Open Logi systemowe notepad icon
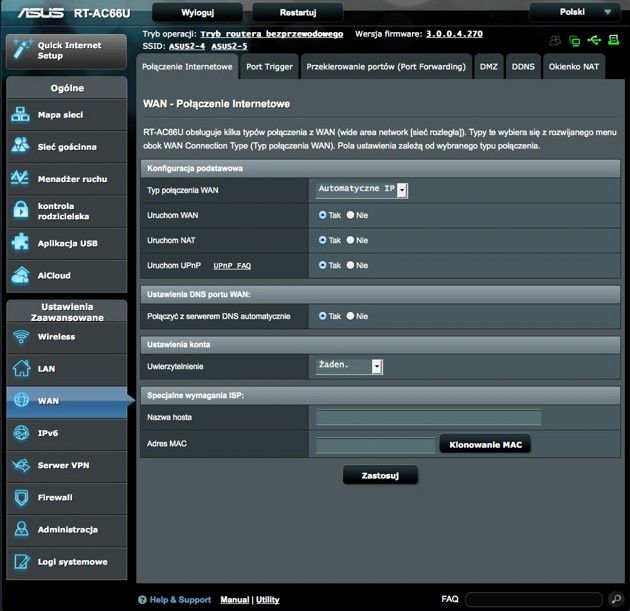 pos(21,562)
